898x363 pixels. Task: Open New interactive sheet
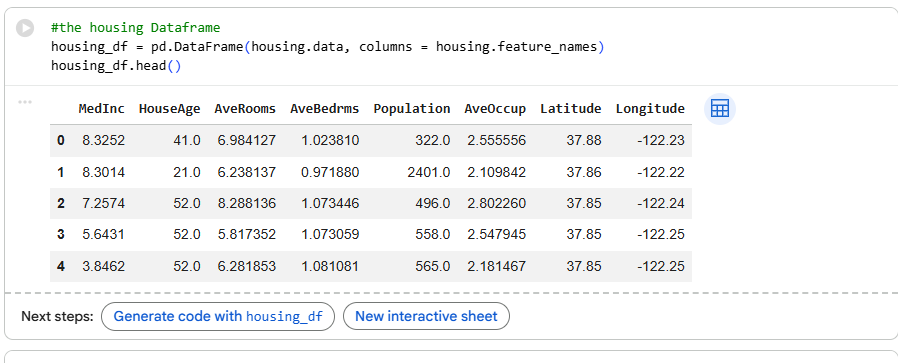pos(426,316)
